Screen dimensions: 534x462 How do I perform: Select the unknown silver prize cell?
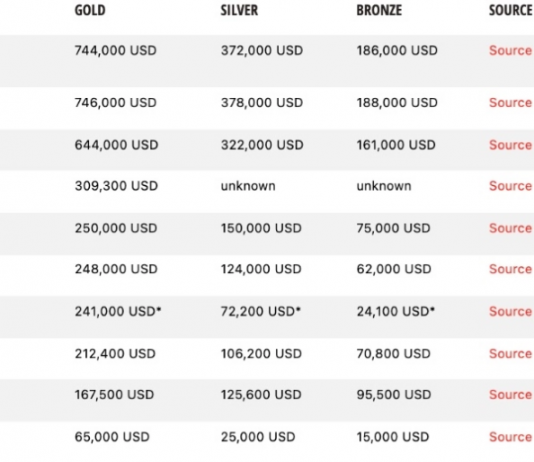248,186
